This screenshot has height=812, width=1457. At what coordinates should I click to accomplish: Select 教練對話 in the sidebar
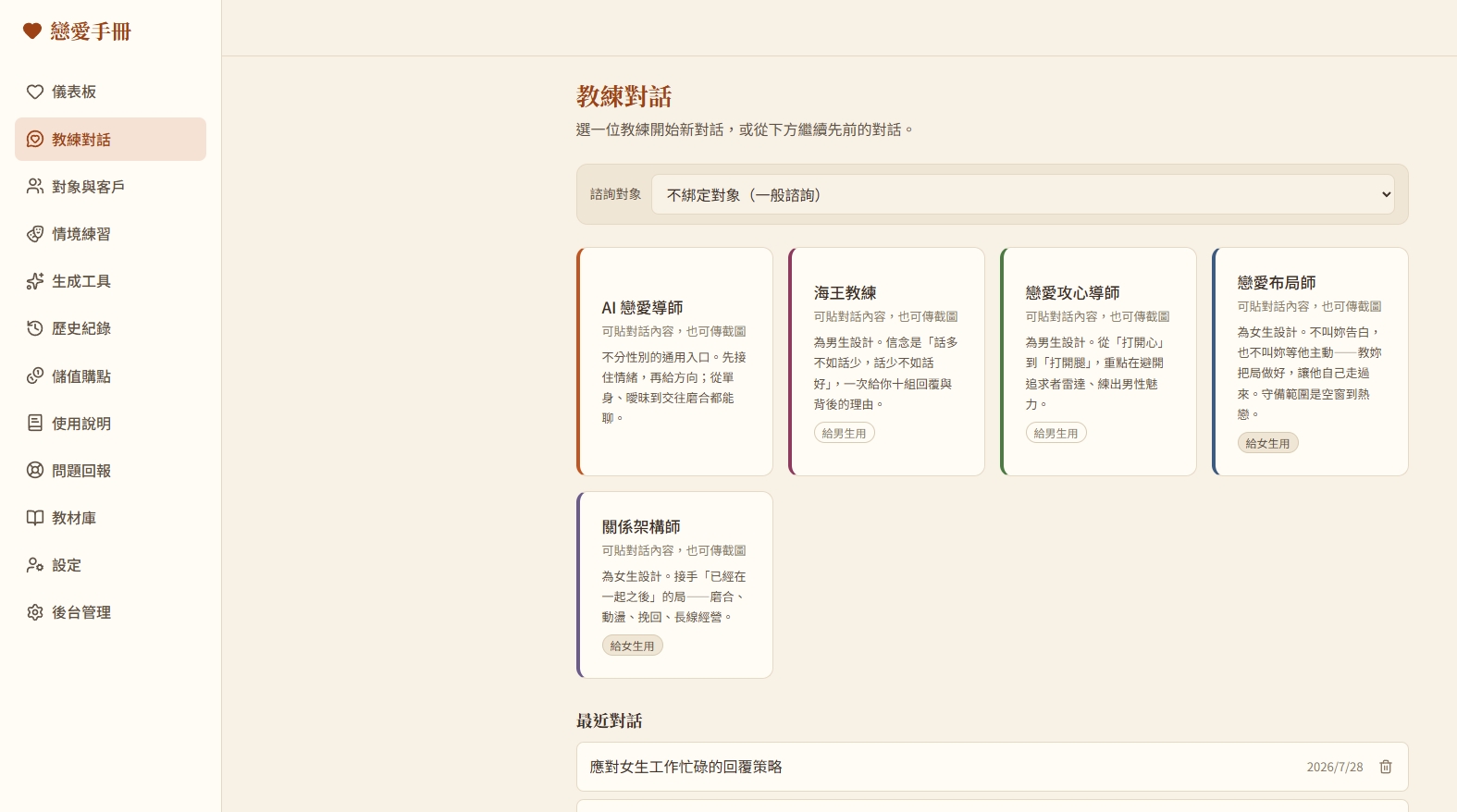(x=110, y=139)
